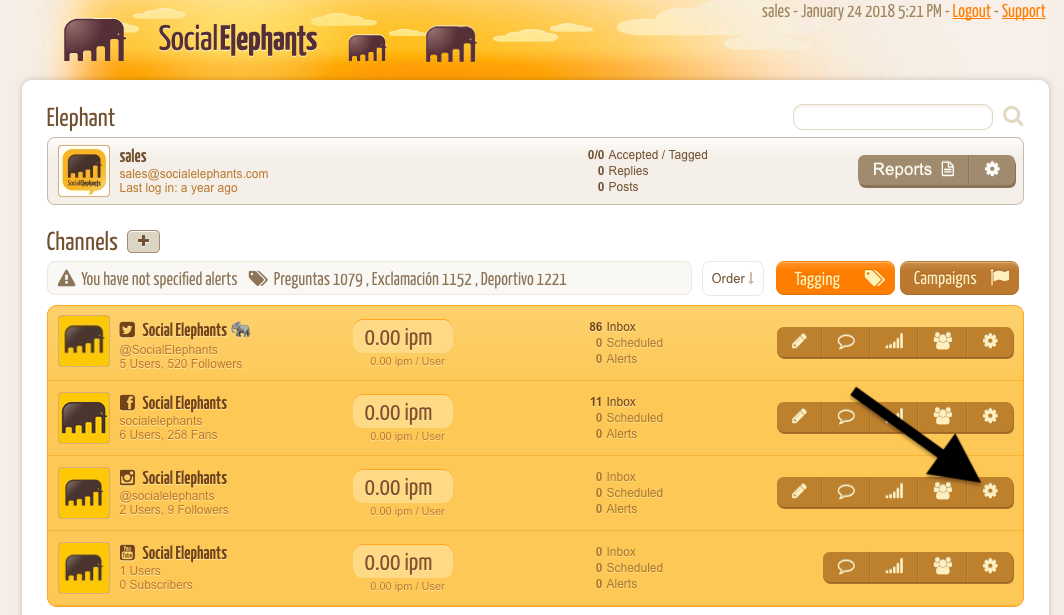Click the Facebook network icon
This screenshot has width=1064, height=615.
127,403
